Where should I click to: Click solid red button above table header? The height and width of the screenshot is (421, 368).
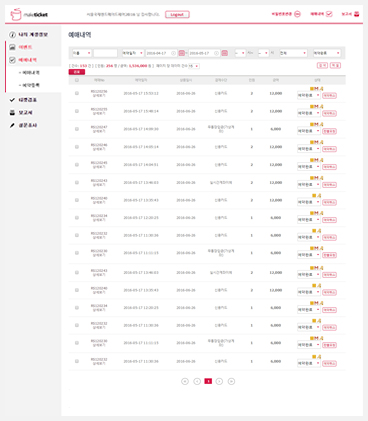[77, 72]
